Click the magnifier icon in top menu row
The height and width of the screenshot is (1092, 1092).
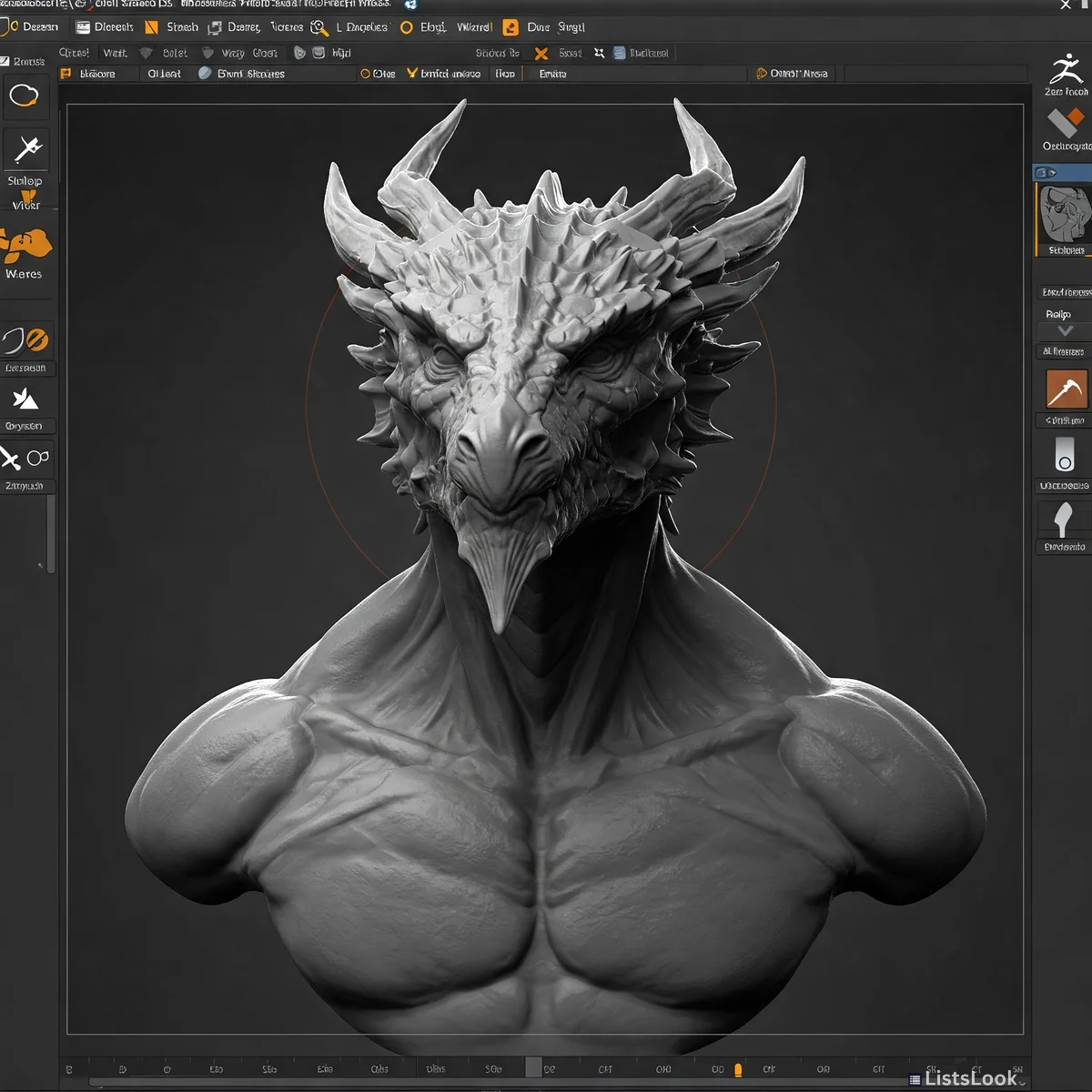pyautogui.click(x=319, y=28)
